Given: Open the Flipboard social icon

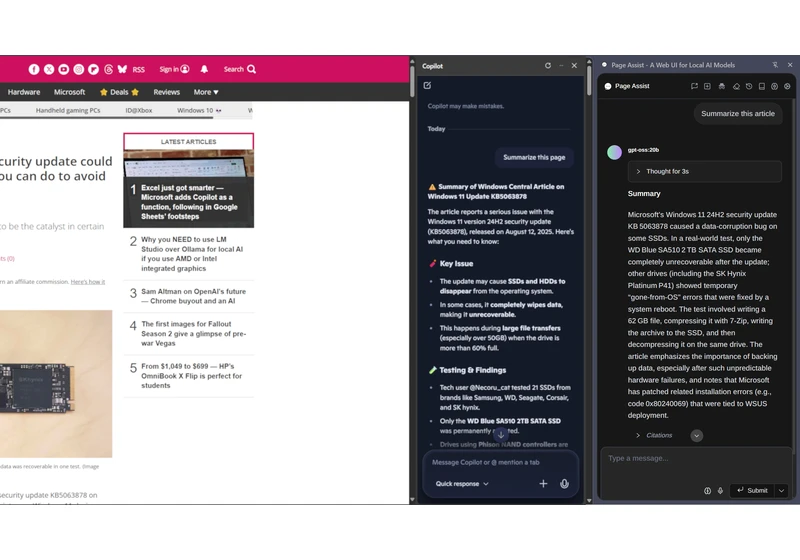Looking at the screenshot, I should [93, 69].
